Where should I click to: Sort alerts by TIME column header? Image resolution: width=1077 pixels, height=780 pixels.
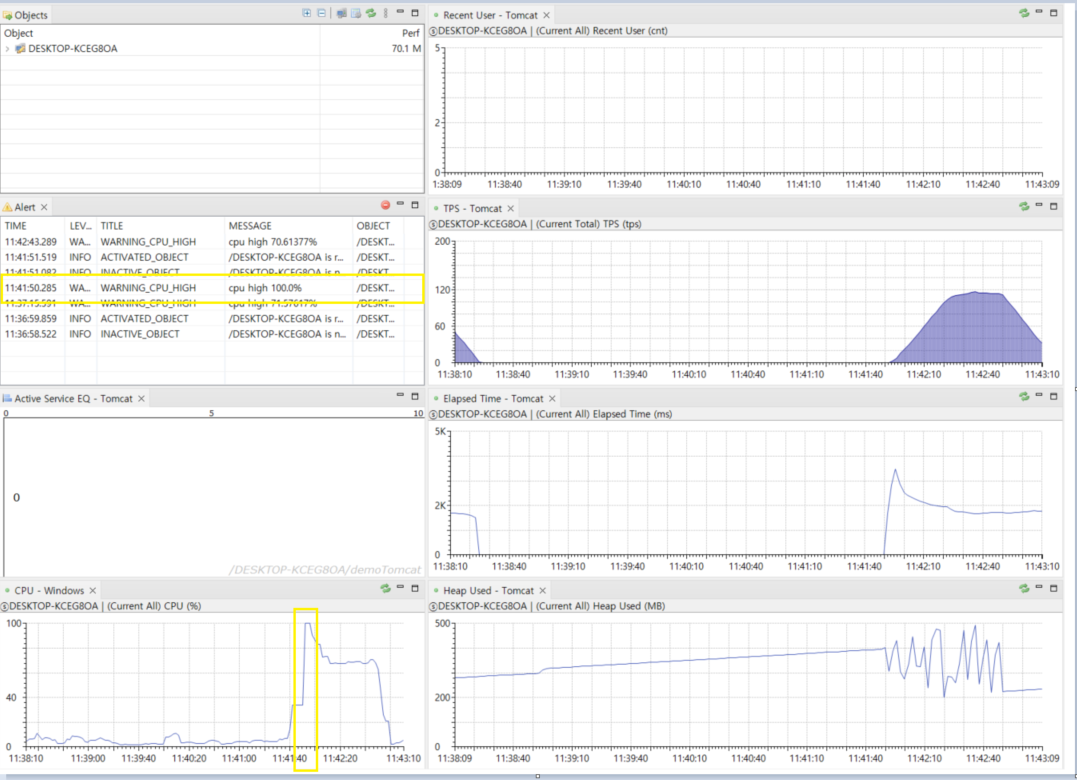(33, 226)
